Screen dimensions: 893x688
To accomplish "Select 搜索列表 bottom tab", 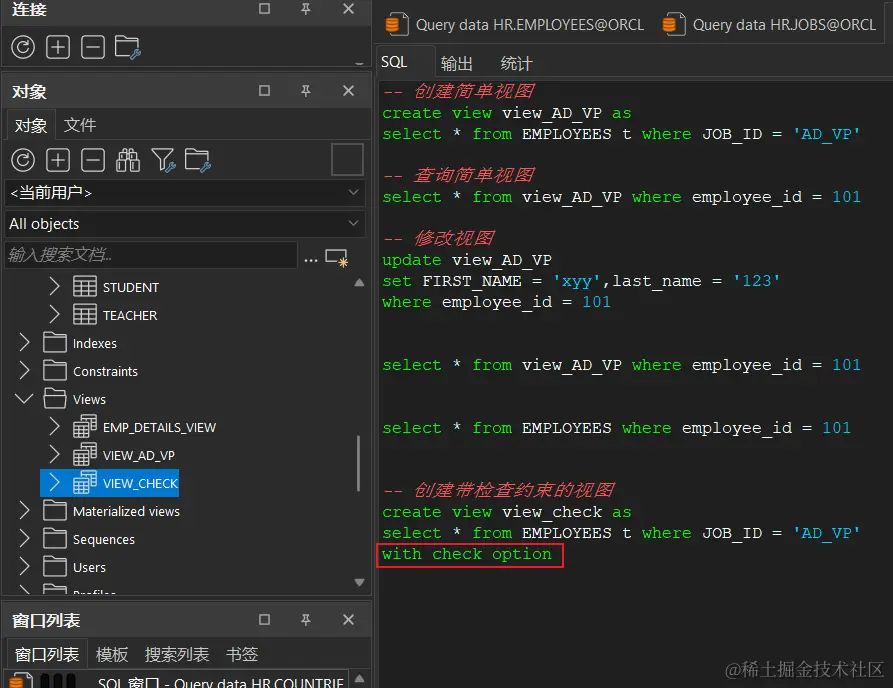I will 177,654.
